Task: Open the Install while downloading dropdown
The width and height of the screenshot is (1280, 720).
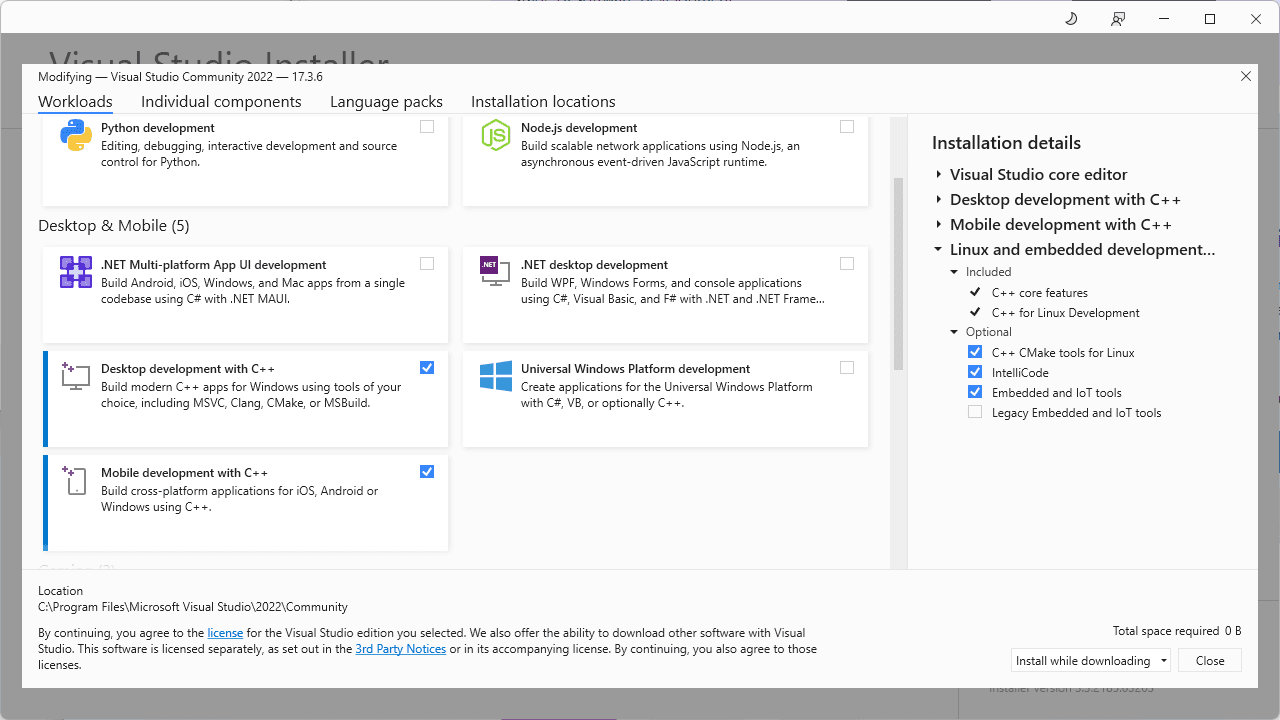Action: click(1164, 661)
